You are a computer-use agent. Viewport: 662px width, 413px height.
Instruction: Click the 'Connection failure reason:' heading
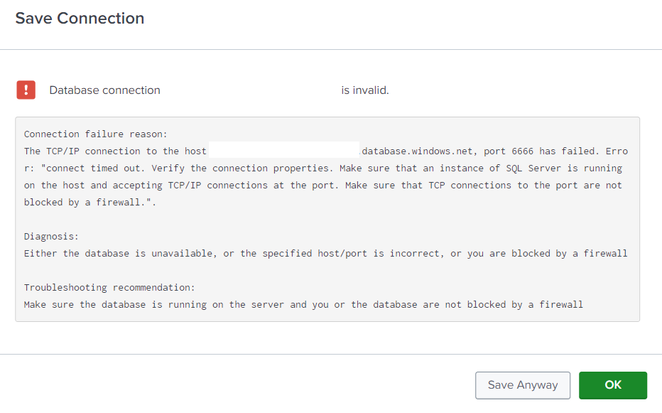coord(95,134)
